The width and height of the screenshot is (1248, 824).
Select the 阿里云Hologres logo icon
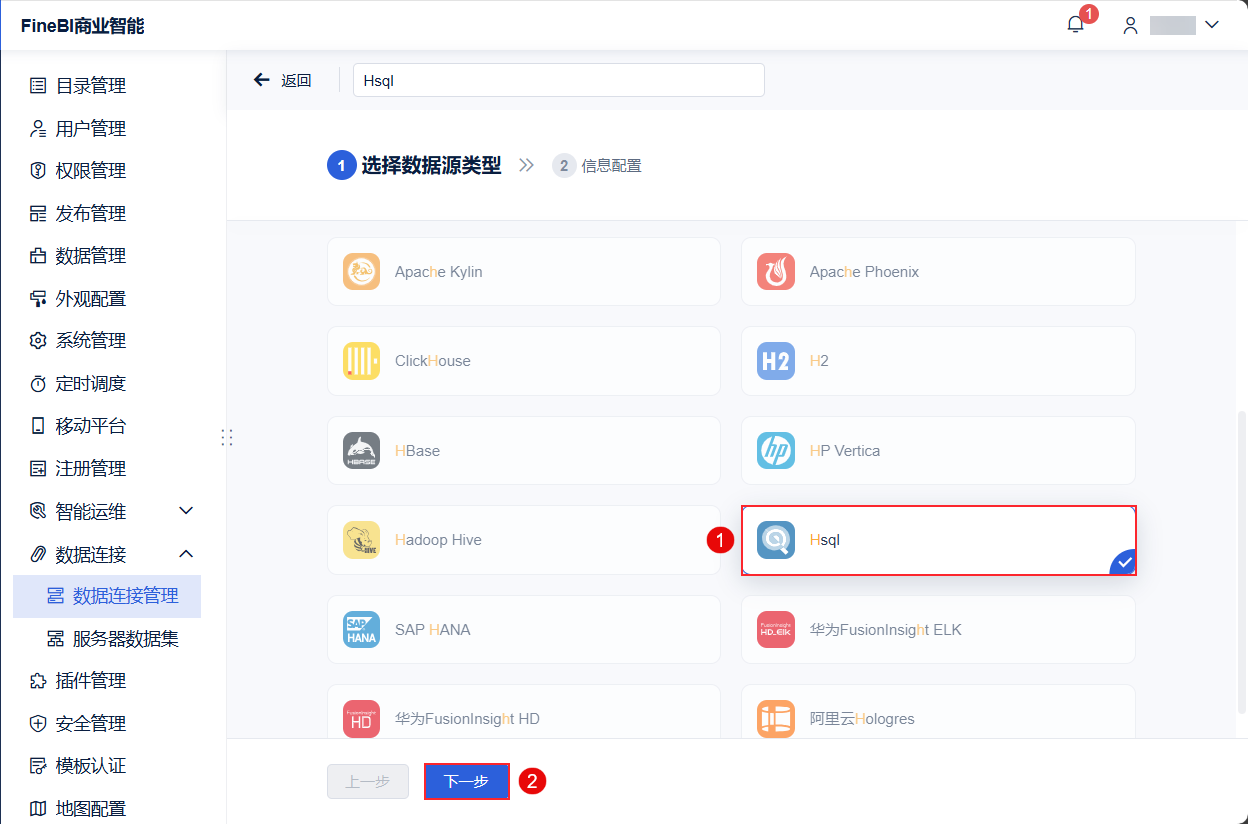coord(776,719)
